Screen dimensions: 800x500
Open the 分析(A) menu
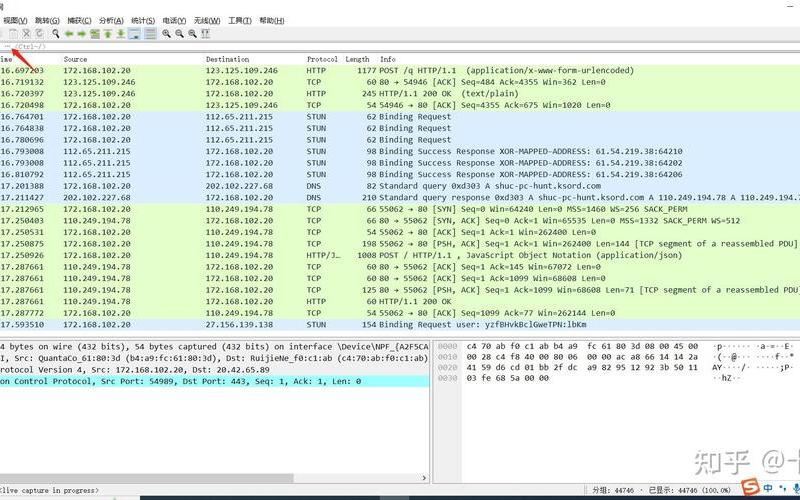[111, 21]
